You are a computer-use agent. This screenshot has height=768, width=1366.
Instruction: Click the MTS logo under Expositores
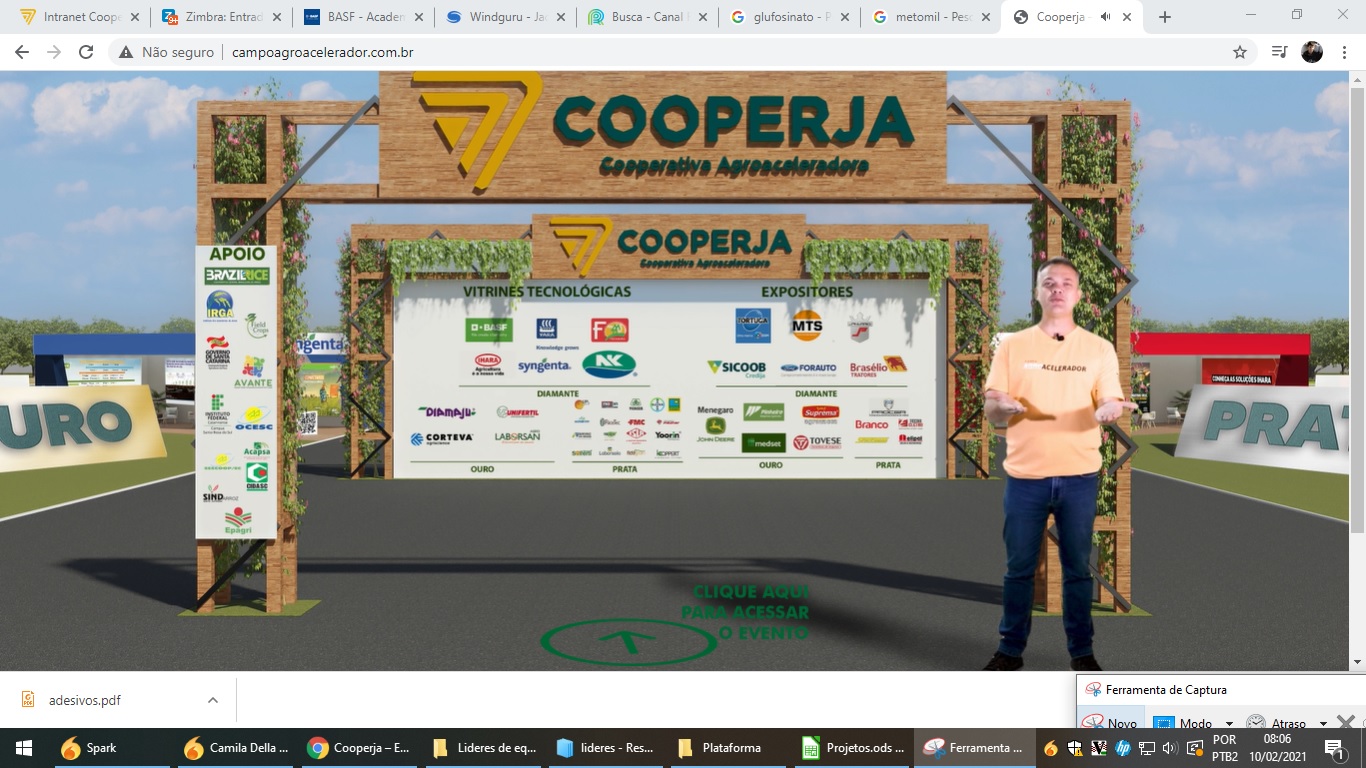[807, 325]
